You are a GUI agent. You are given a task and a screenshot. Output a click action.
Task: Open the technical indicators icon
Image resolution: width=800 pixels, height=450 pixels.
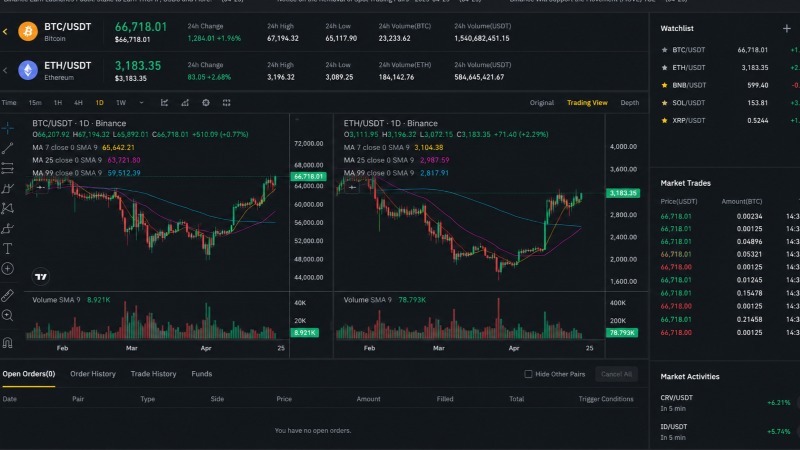click(185, 103)
